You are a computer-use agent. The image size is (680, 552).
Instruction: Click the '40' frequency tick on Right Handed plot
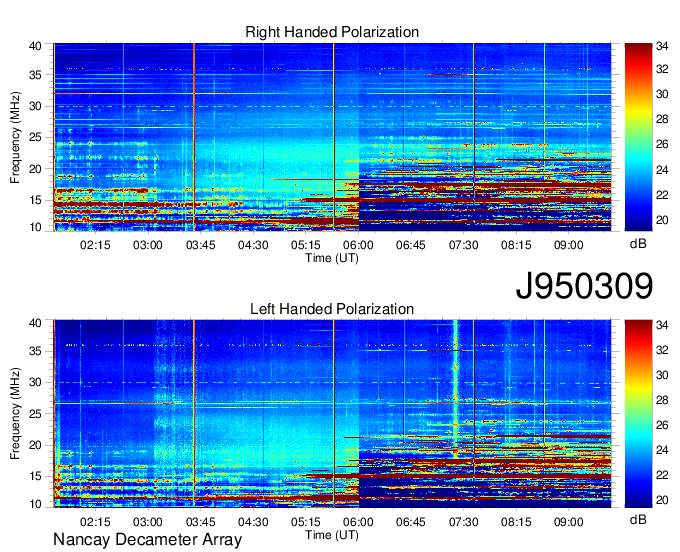pos(35,46)
